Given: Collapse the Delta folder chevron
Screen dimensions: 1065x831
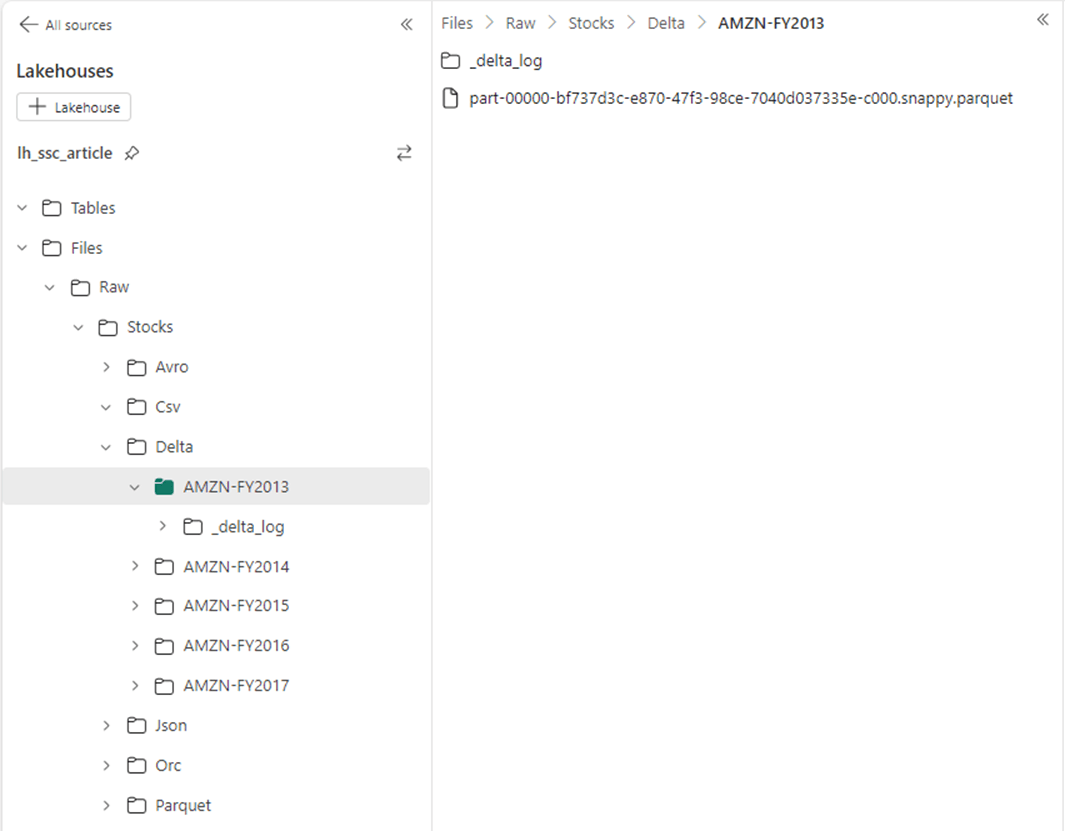Looking at the screenshot, I should pyautogui.click(x=107, y=447).
